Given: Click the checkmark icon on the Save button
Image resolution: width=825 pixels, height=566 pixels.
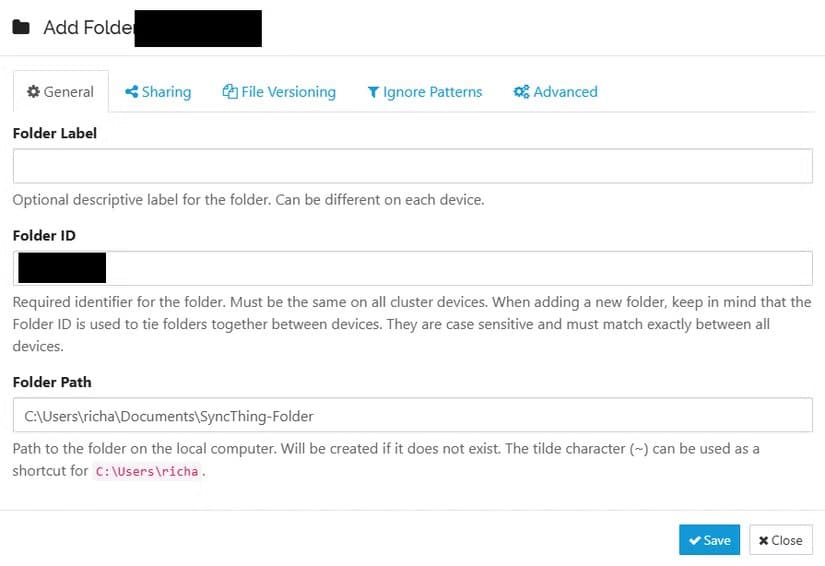Looking at the screenshot, I should [x=694, y=540].
